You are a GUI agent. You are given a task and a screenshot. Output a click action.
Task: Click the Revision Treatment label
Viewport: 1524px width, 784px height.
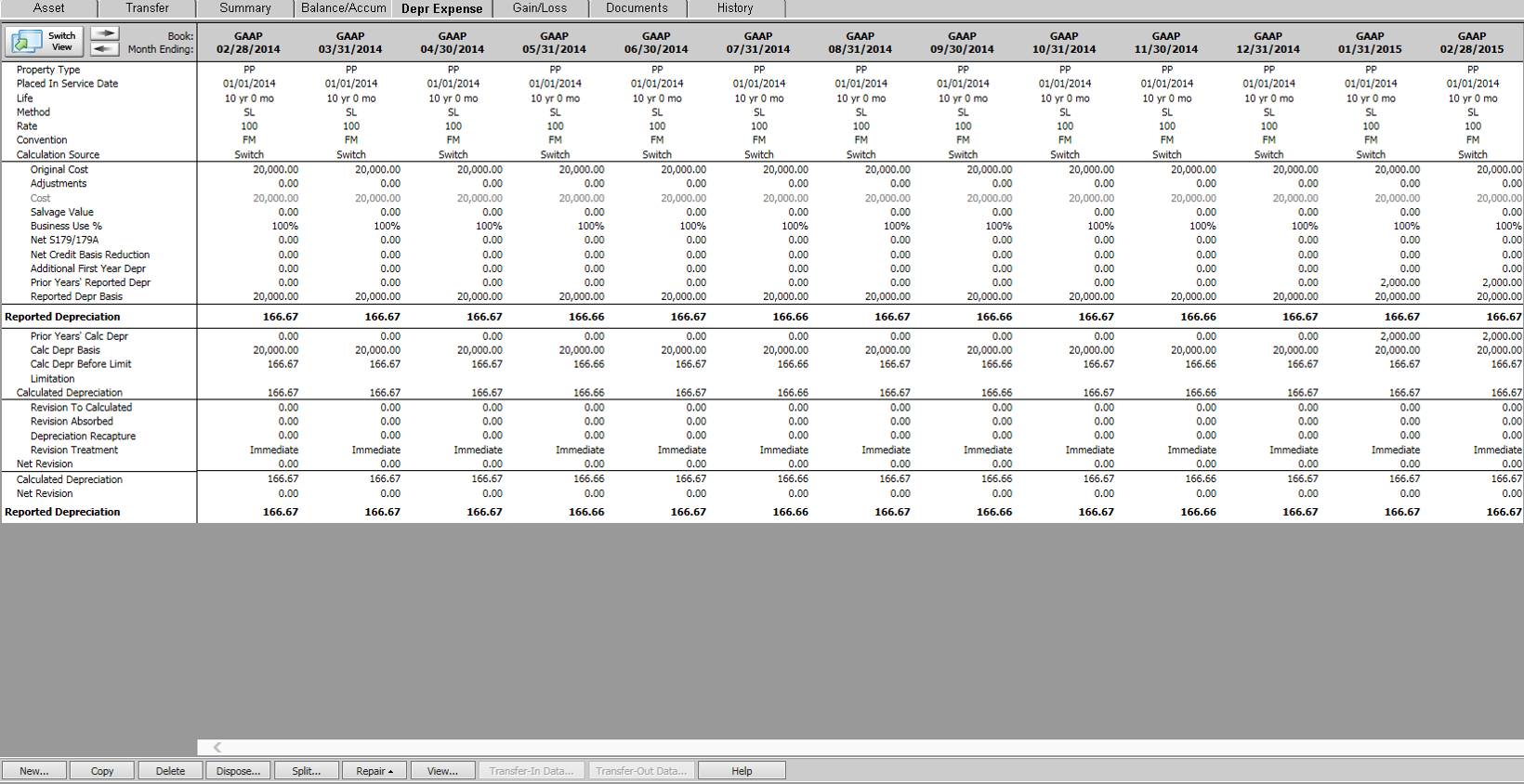point(74,451)
